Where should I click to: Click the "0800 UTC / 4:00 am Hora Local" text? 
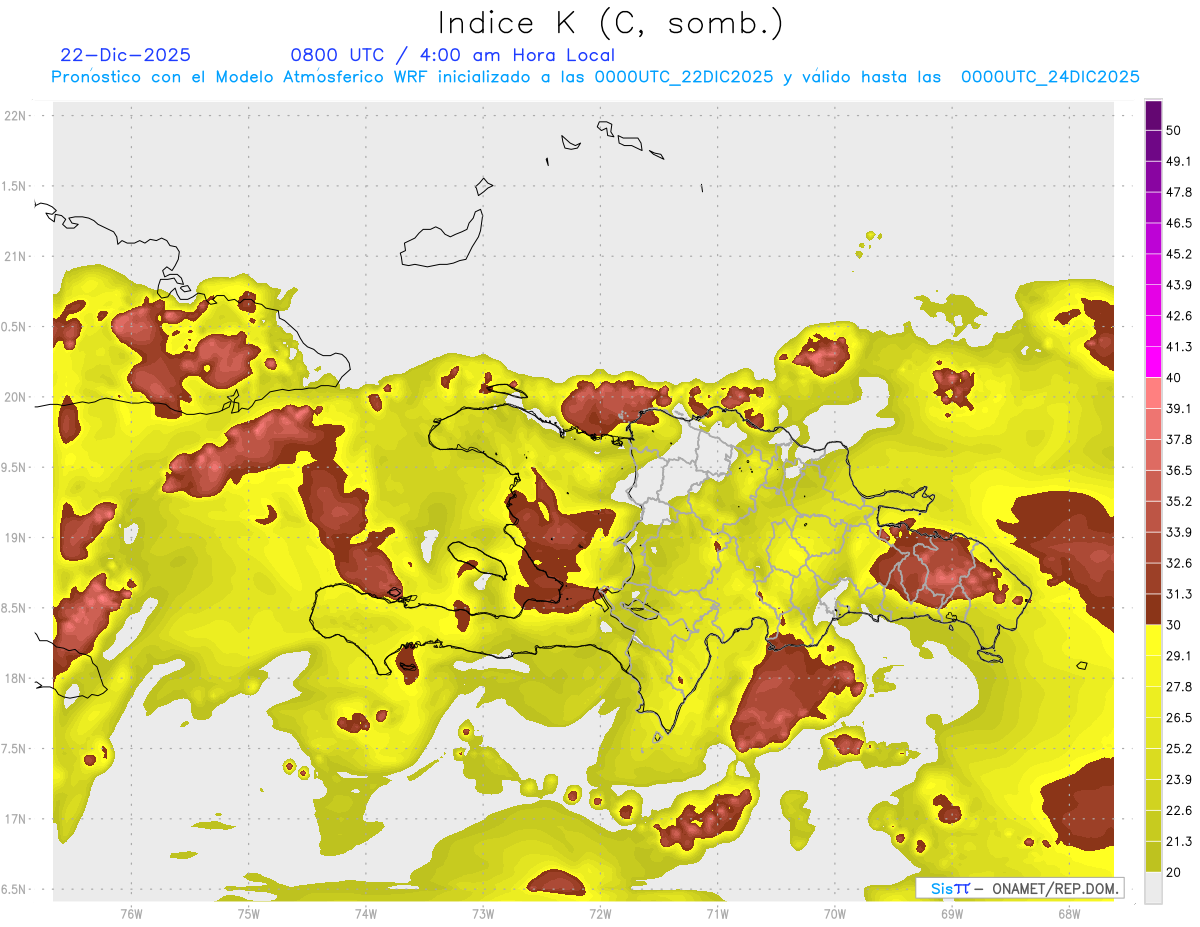click(452, 55)
